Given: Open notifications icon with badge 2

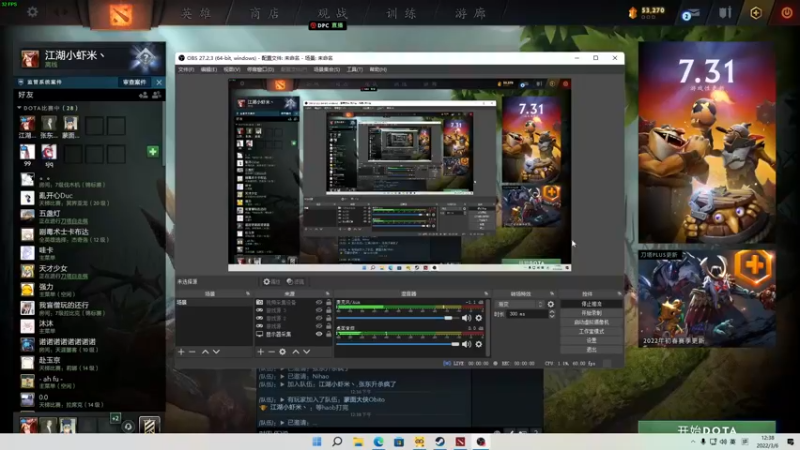Looking at the screenshot, I should point(690,14).
